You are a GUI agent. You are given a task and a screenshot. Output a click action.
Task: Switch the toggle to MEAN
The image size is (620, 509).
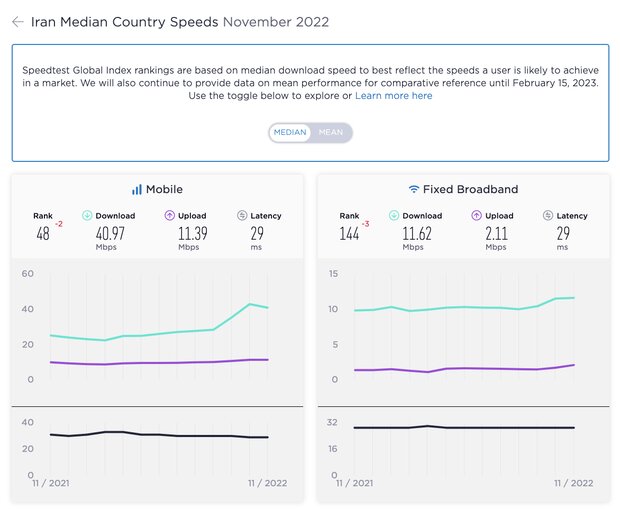331,132
